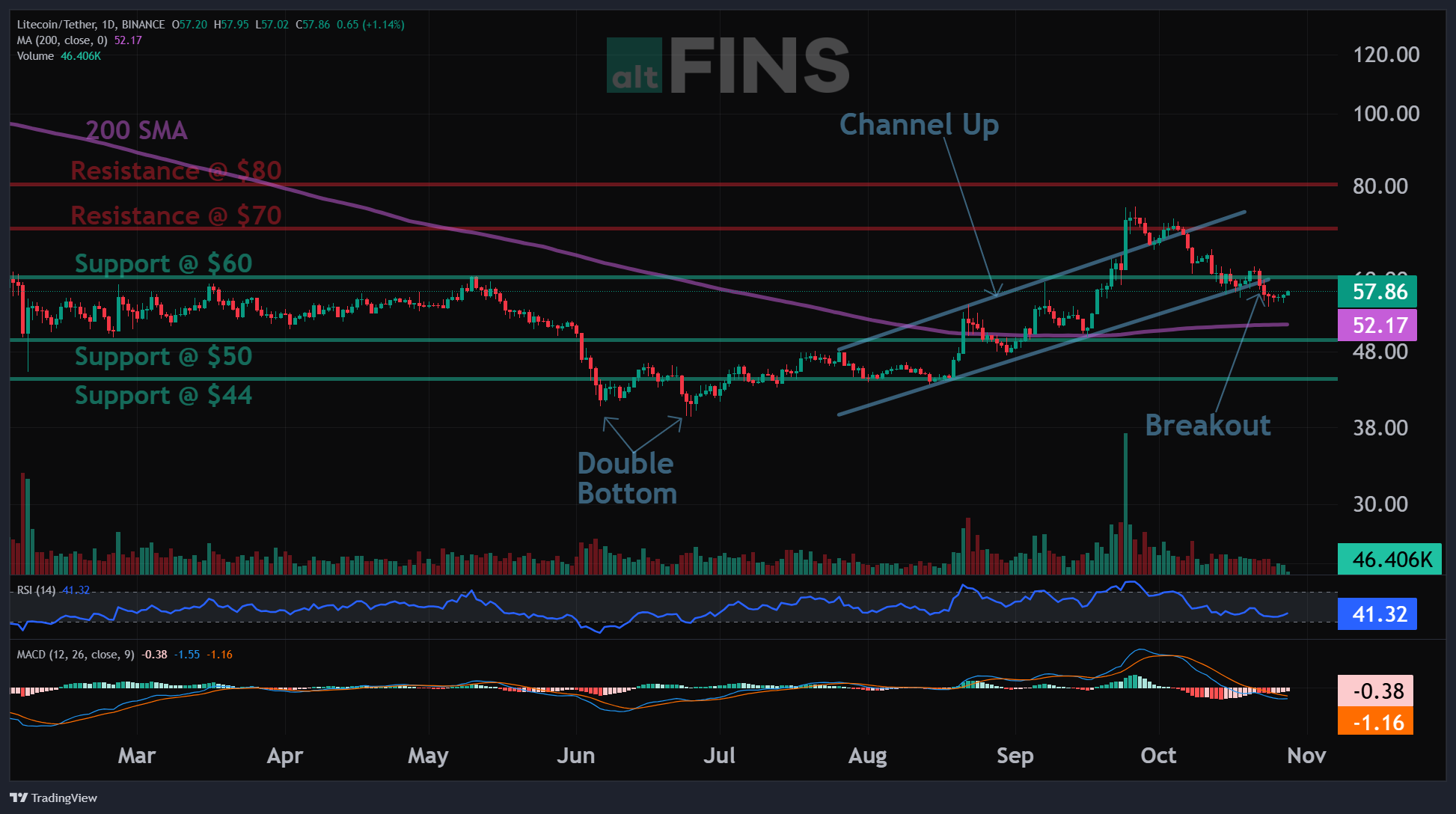This screenshot has width=1456, height=814.
Task: Click the blue 41.32 RSI value tag
Action: click(x=1377, y=614)
